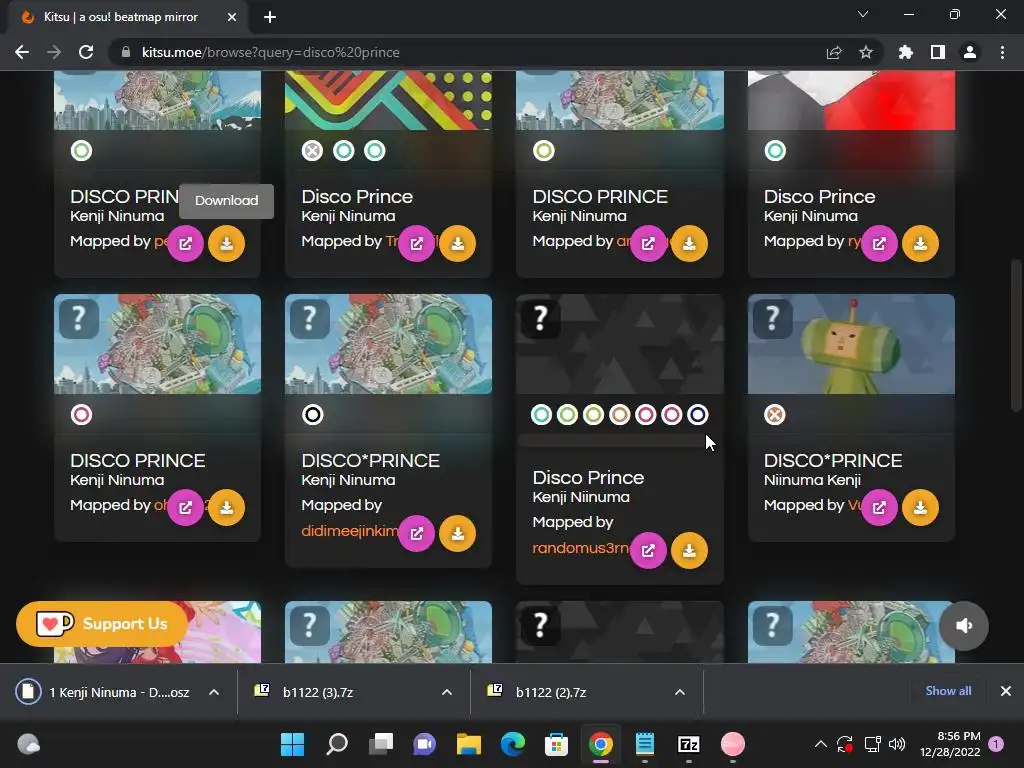Image resolution: width=1024 pixels, height=768 pixels.
Task: Open external link for DISCO PRINCE mapped by pe...
Action: tap(185, 244)
